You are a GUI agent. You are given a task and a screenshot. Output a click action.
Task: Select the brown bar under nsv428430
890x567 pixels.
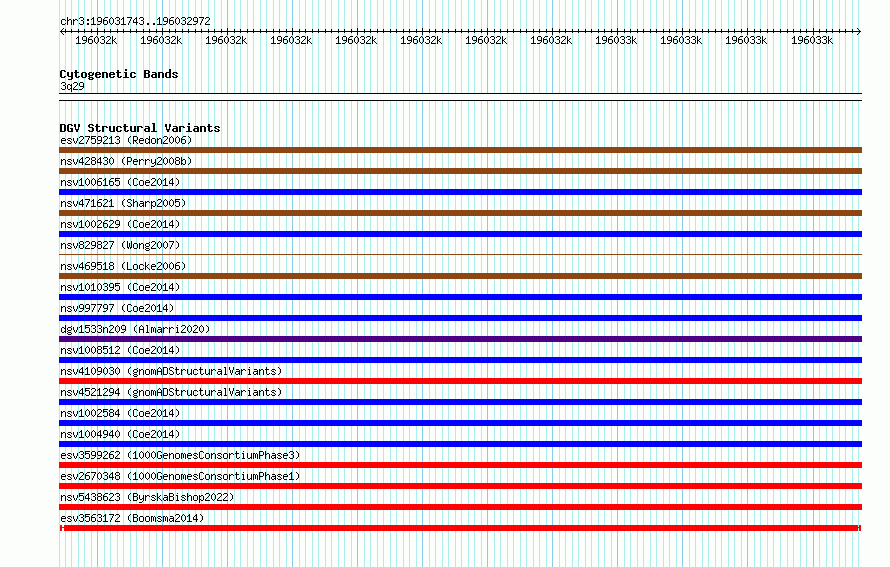point(460,171)
